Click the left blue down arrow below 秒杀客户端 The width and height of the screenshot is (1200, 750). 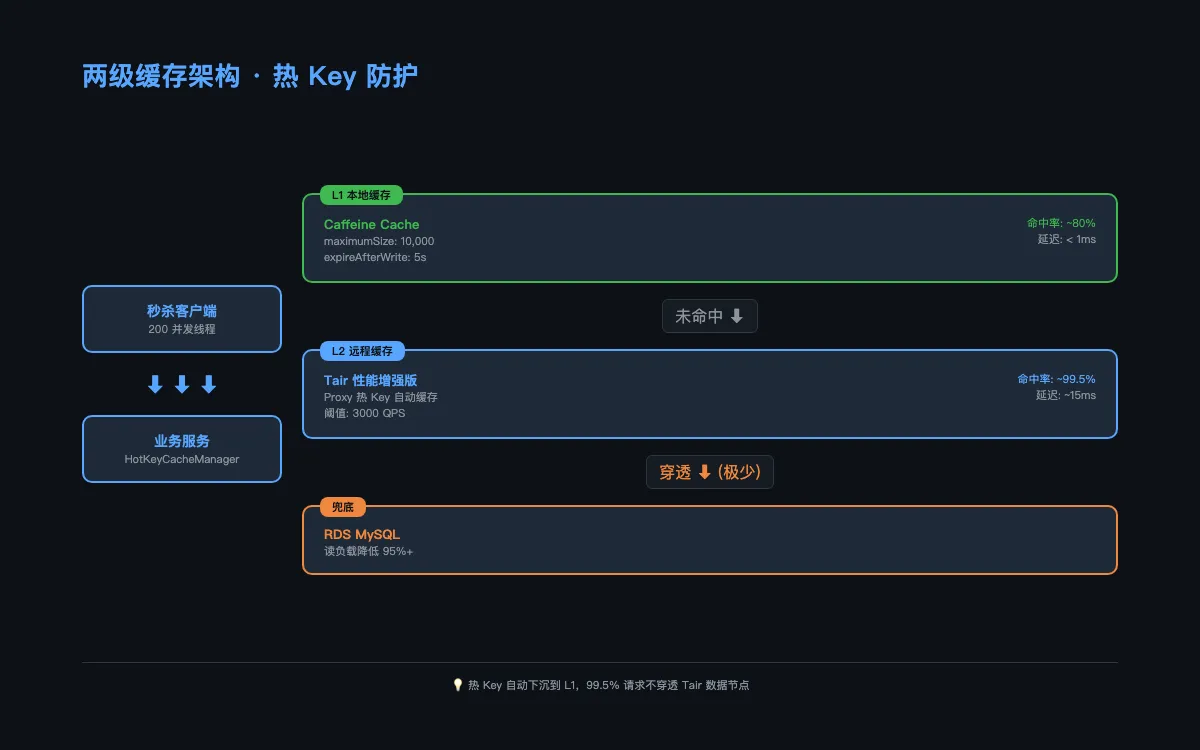(x=155, y=385)
